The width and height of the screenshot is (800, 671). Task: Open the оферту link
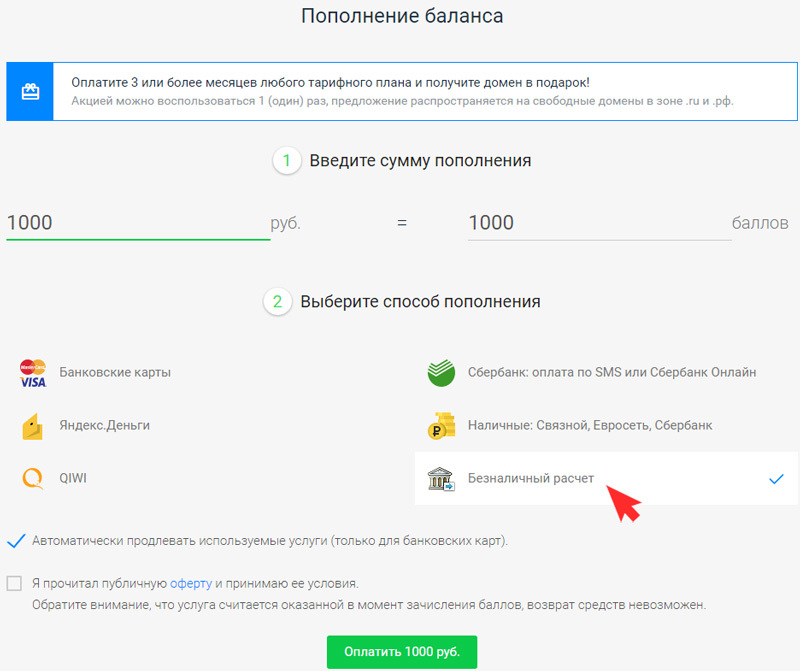[191, 583]
